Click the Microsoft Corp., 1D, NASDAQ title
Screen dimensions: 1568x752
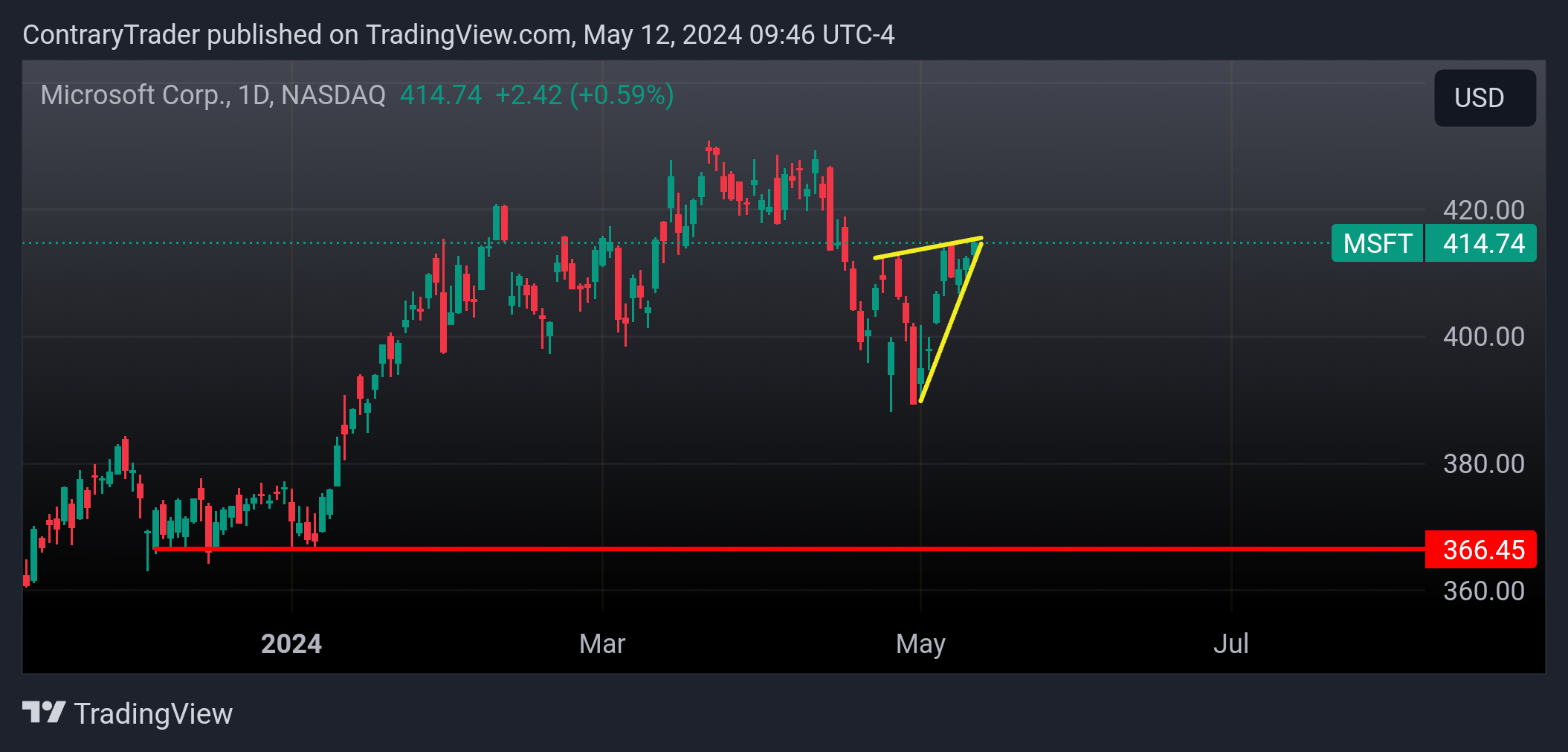(x=213, y=95)
